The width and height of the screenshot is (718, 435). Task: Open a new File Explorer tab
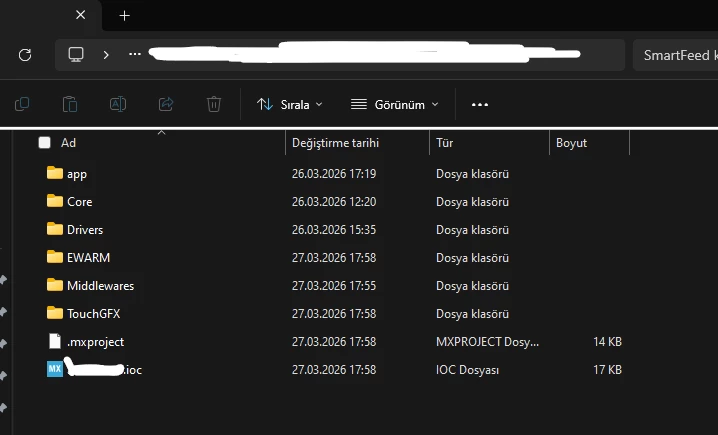(125, 16)
